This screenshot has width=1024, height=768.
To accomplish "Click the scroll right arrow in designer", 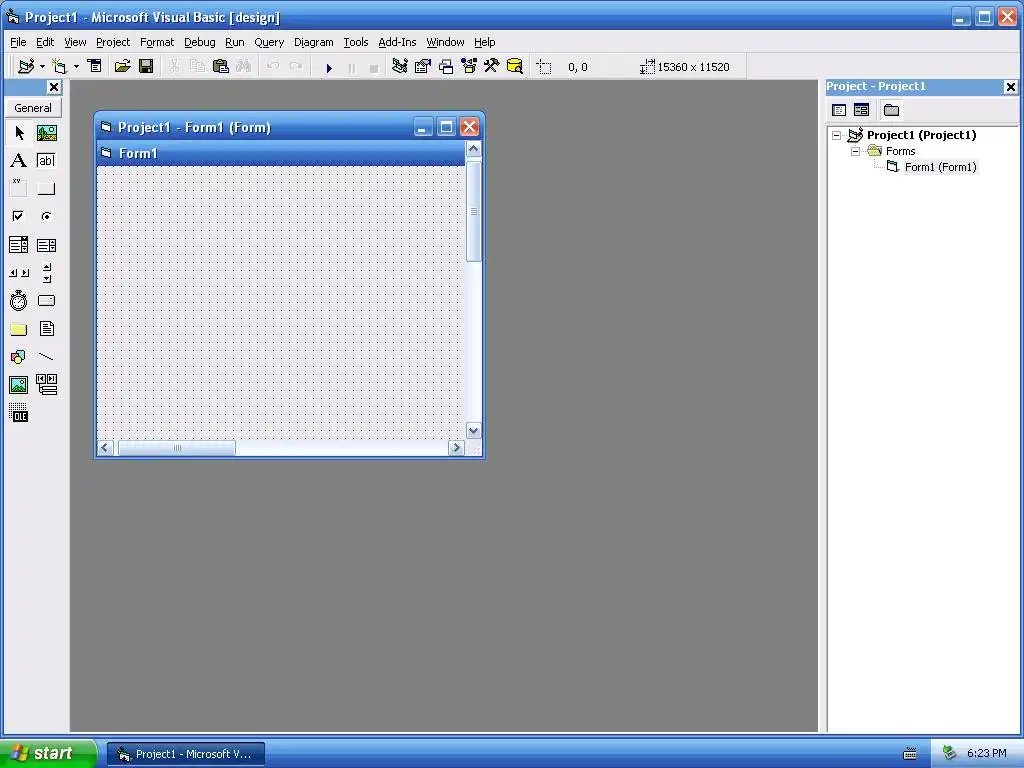I will [456, 448].
